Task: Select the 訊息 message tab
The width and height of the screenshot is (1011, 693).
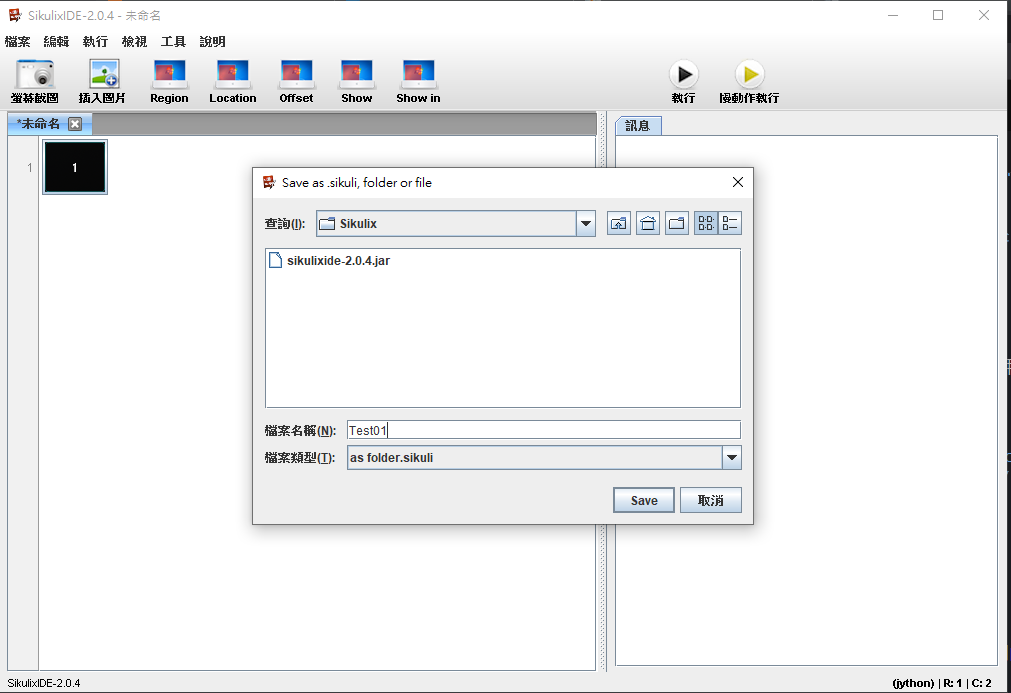Action: 638,126
